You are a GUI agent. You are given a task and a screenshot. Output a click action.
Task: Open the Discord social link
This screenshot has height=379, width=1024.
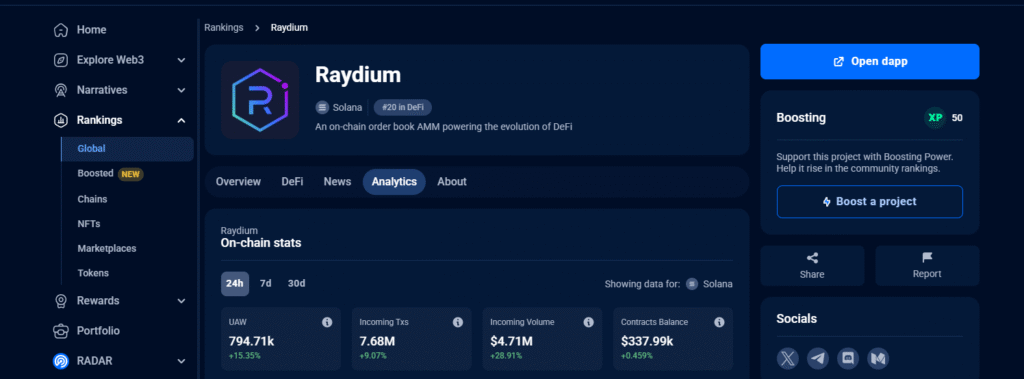coord(848,358)
